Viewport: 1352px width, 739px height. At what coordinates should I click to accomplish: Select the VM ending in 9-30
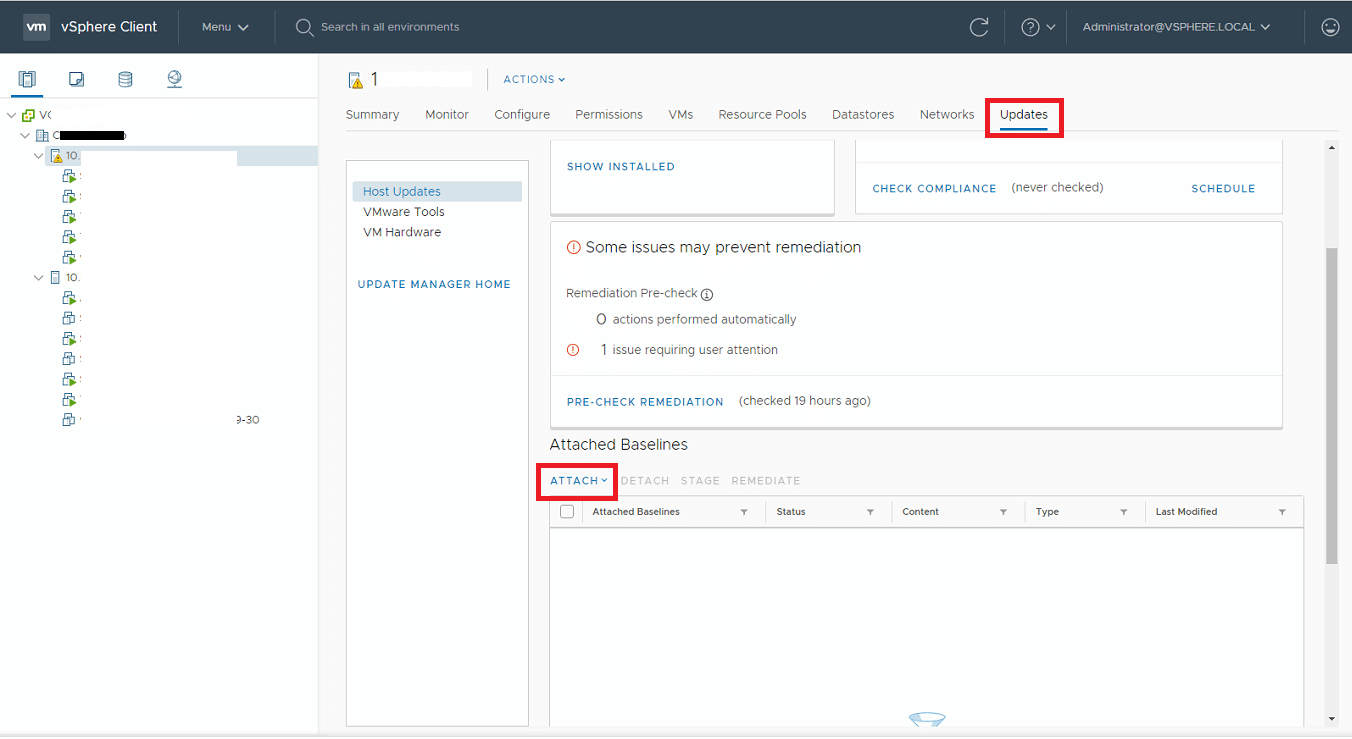160,420
